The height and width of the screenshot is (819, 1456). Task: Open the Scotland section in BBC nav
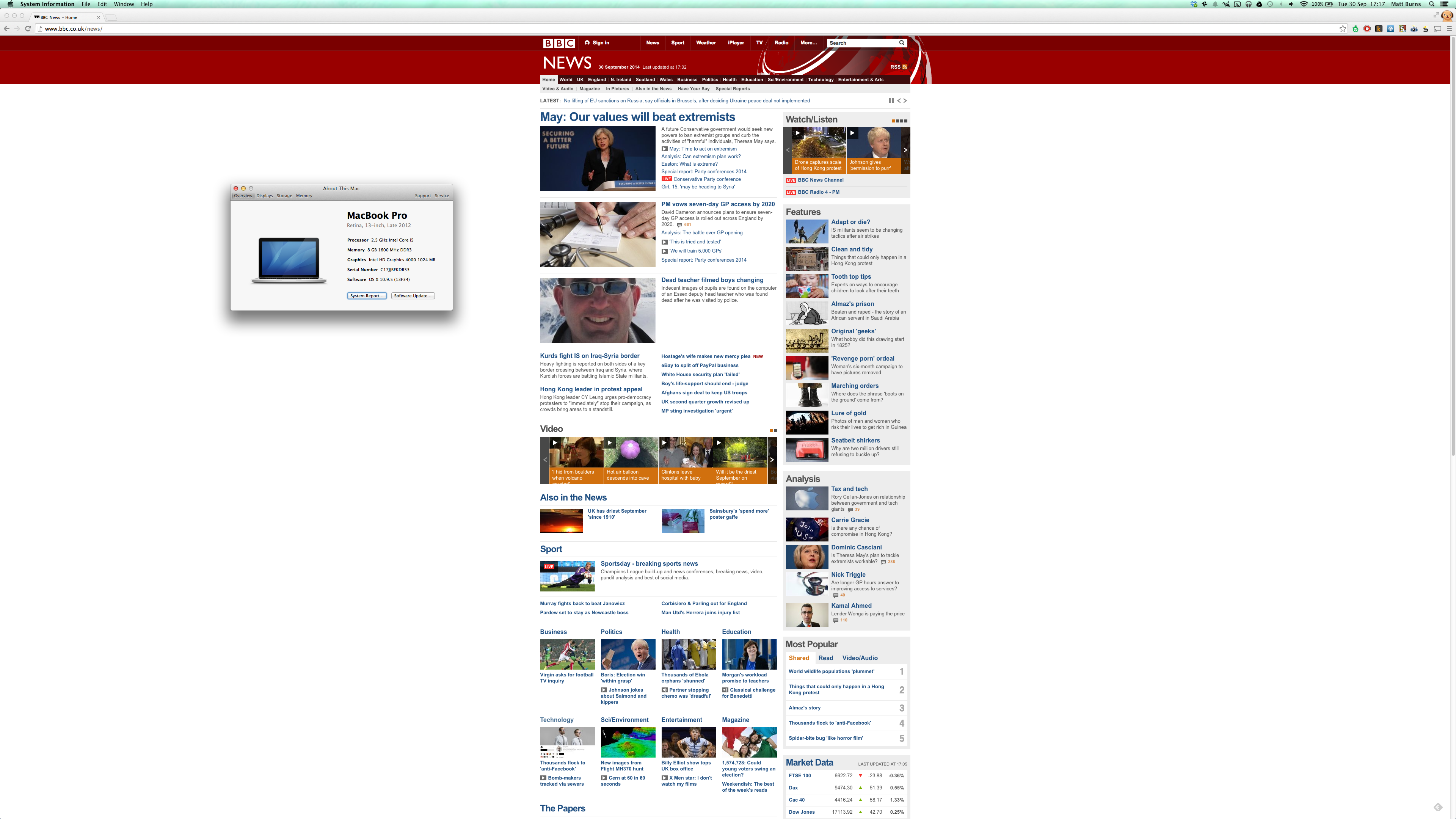[645, 80]
